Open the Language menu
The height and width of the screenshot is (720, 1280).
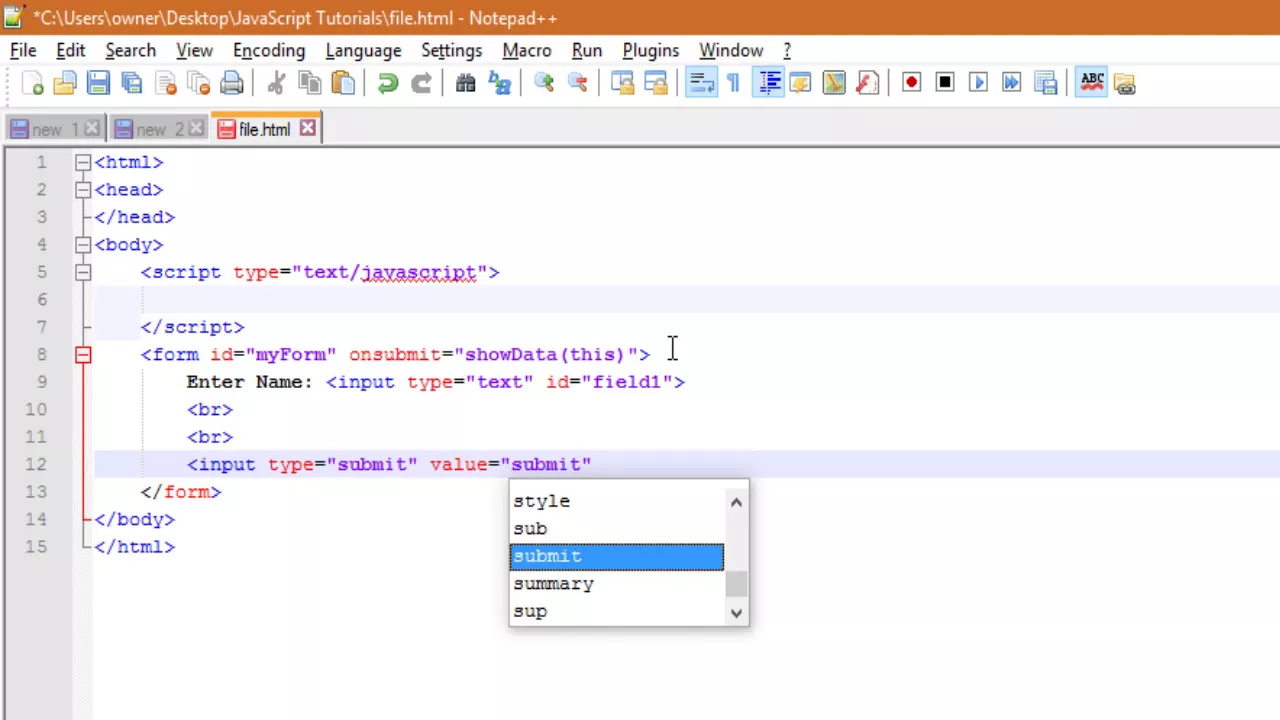coord(363,50)
